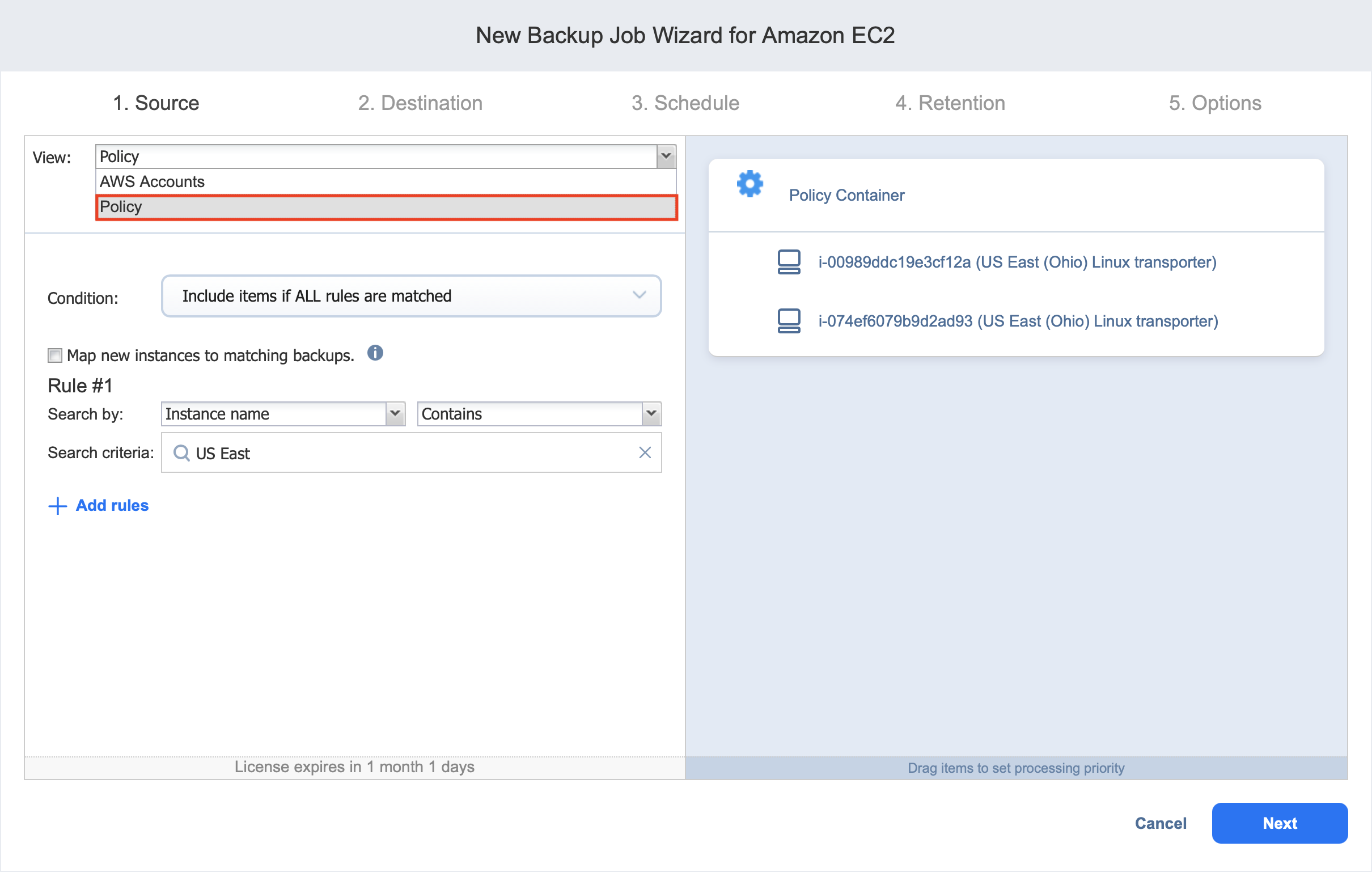Click the second instance's computer icon

(789, 321)
